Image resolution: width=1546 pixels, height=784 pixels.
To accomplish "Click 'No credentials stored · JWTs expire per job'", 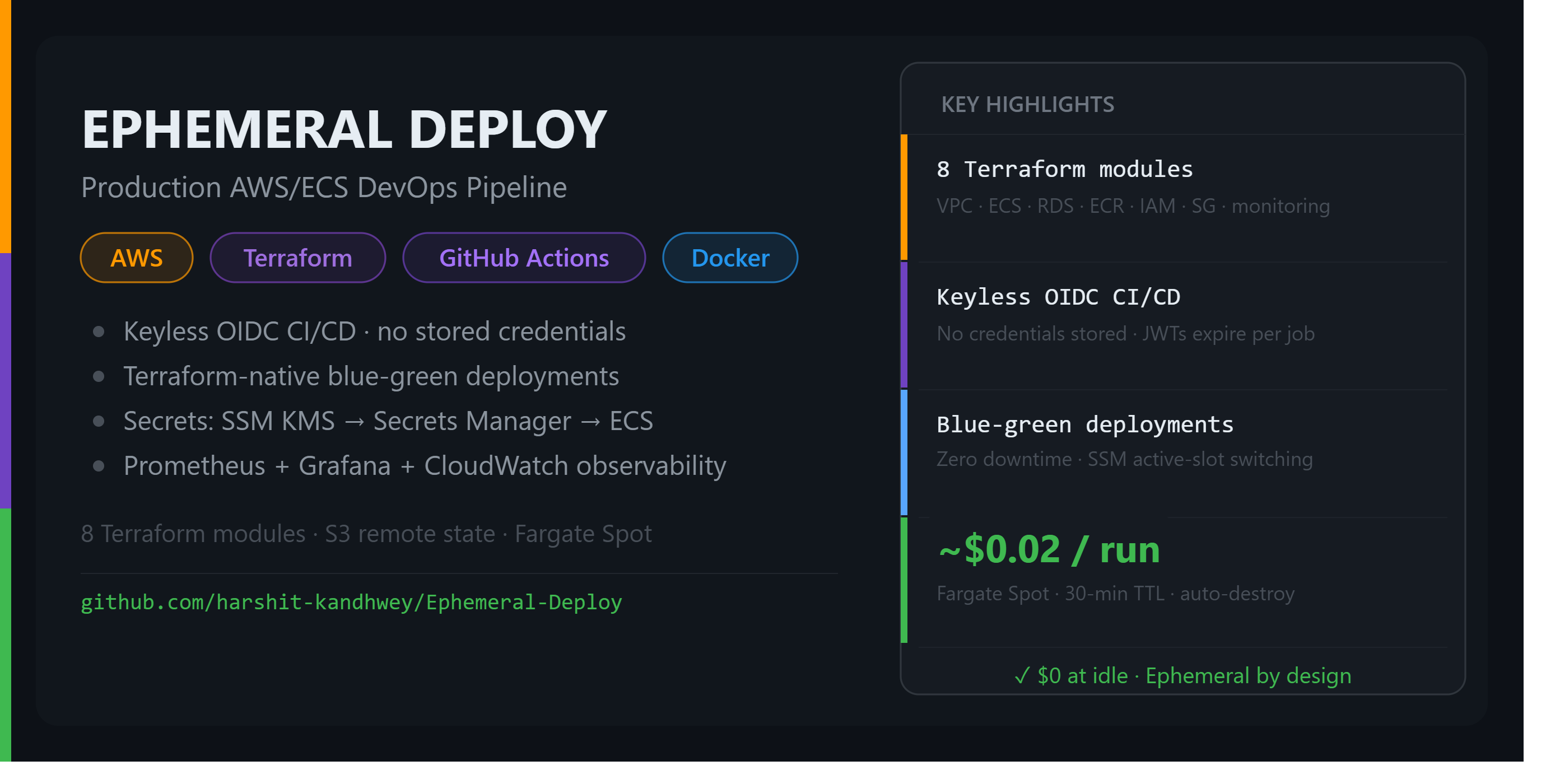I will (x=1125, y=334).
